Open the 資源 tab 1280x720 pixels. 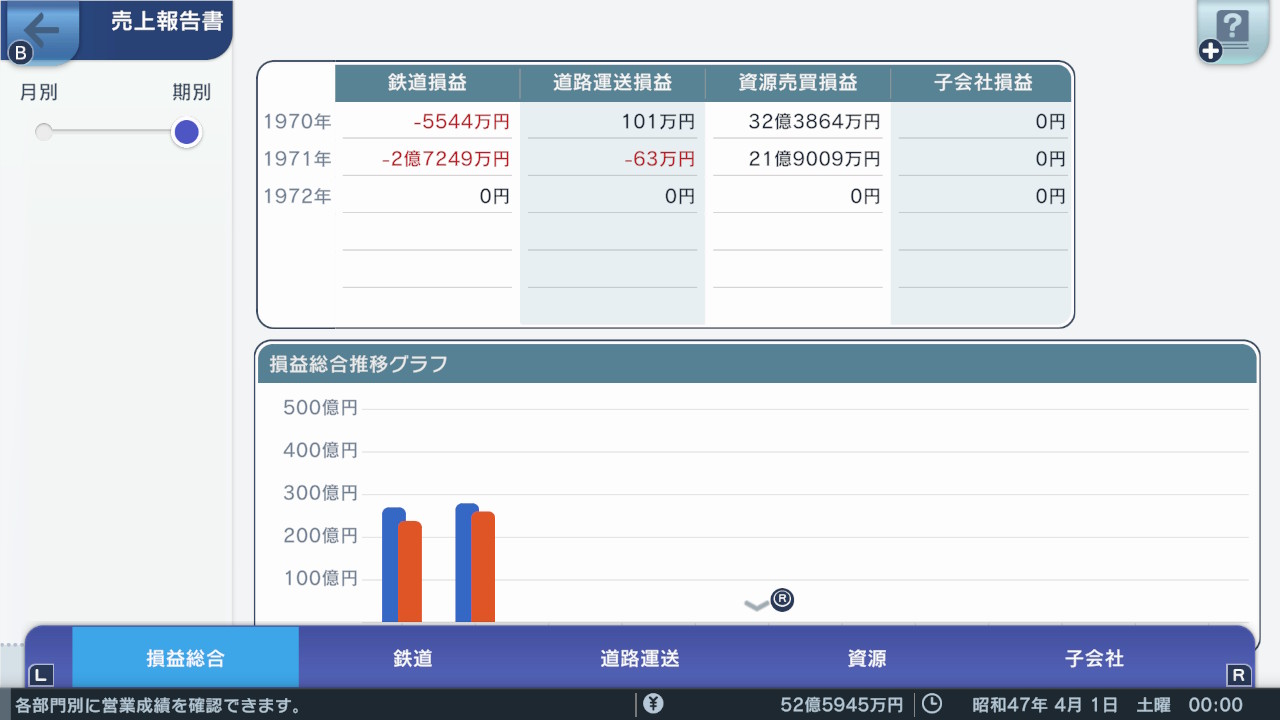(867, 658)
